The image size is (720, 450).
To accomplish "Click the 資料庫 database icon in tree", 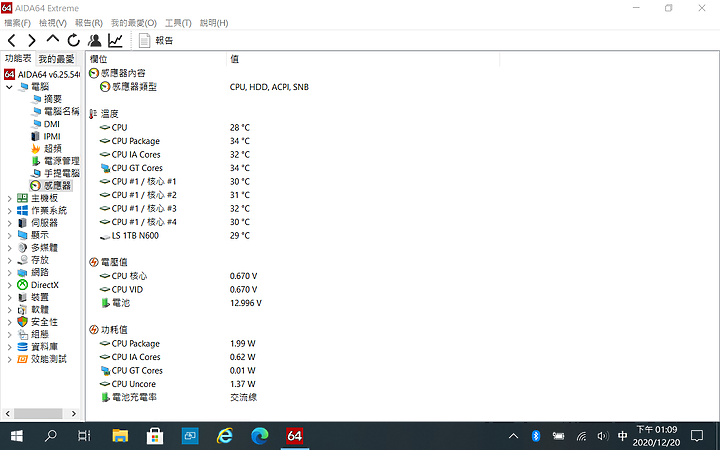I will coord(22,347).
